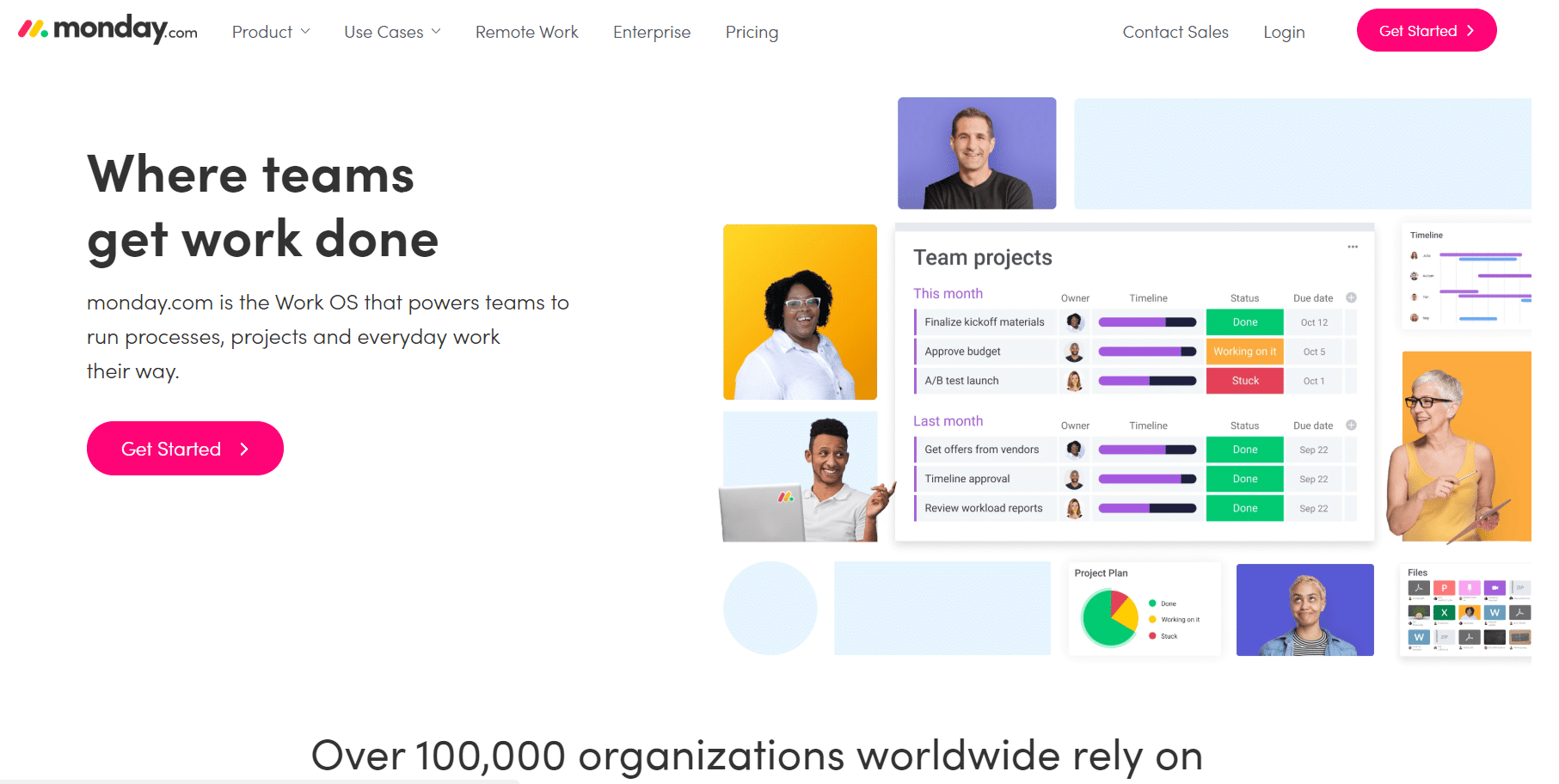The image size is (1559, 784).
Task: Click the Login link
Action: pyautogui.click(x=1284, y=32)
